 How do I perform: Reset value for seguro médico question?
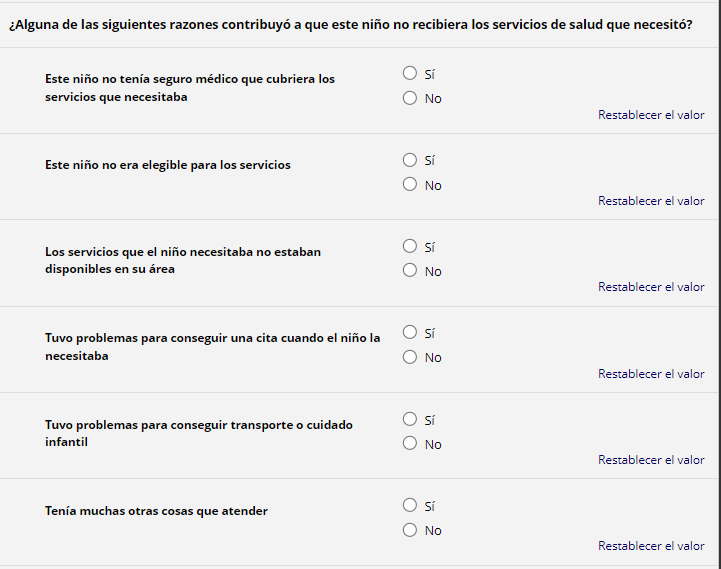click(651, 115)
